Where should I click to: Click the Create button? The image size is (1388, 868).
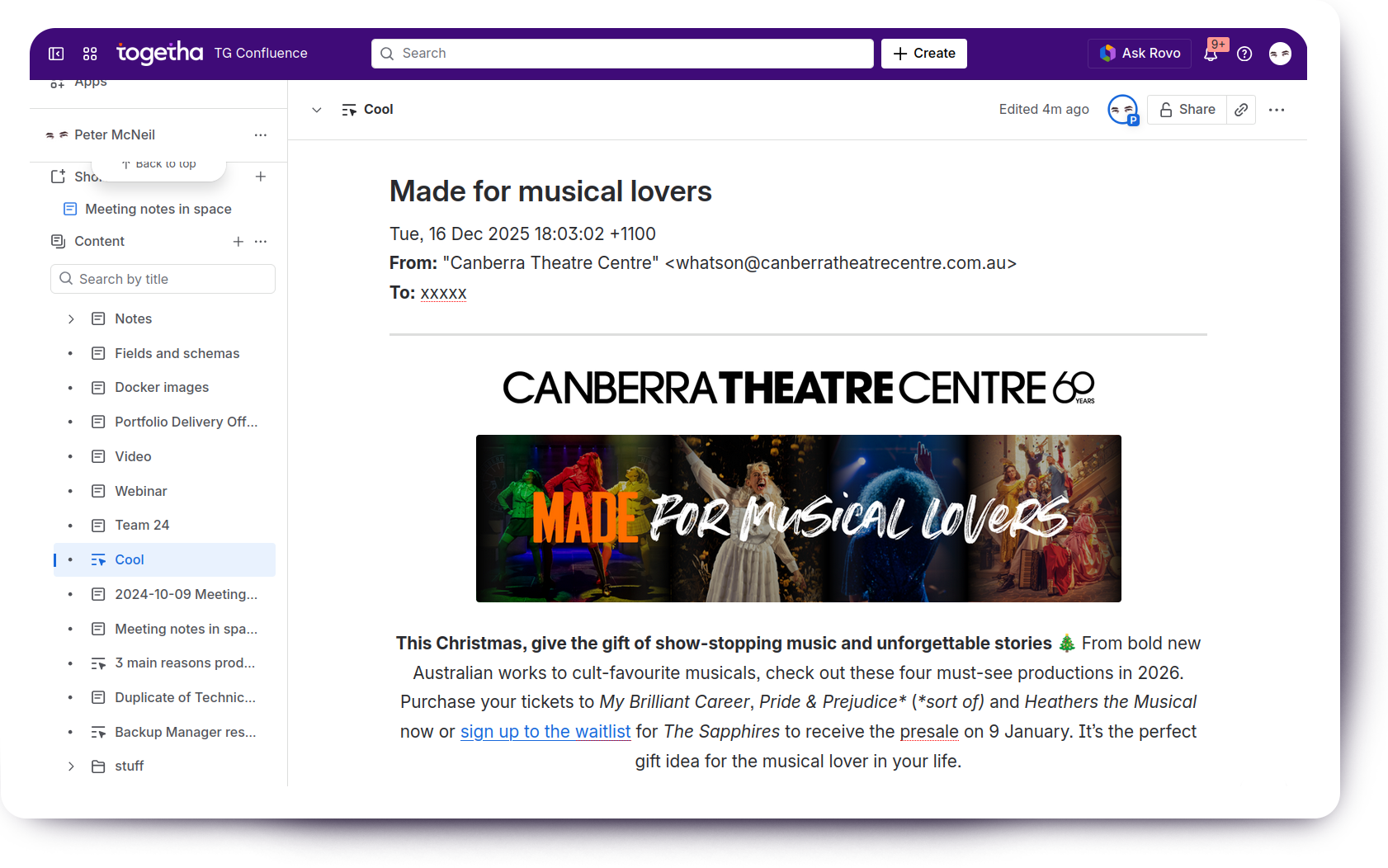tap(924, 53)
